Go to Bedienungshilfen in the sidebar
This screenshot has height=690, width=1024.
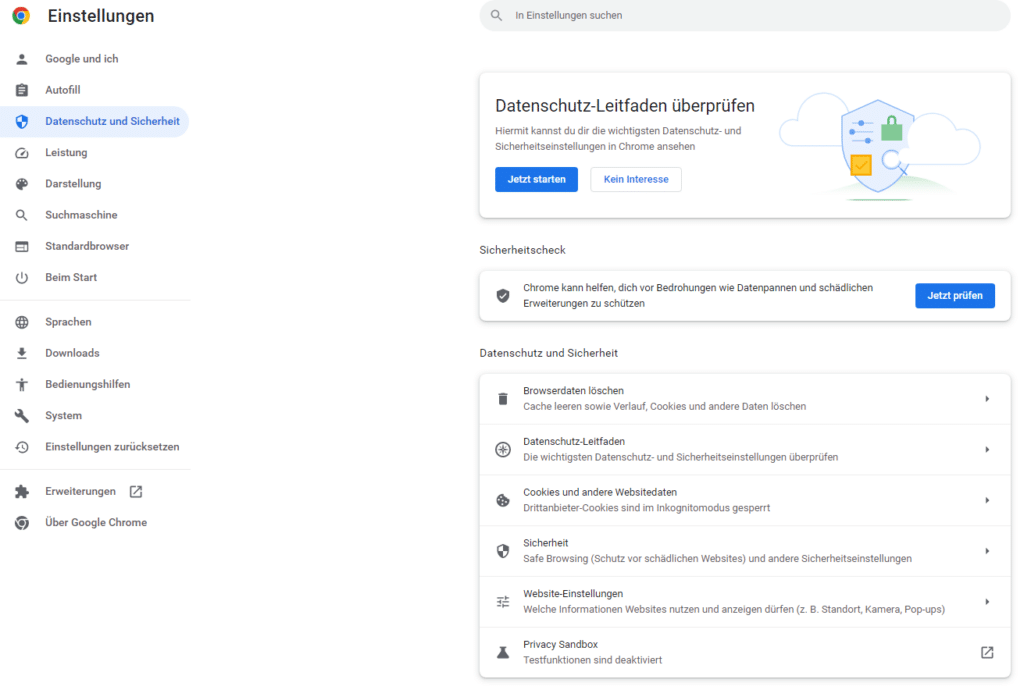coord(88,384)
